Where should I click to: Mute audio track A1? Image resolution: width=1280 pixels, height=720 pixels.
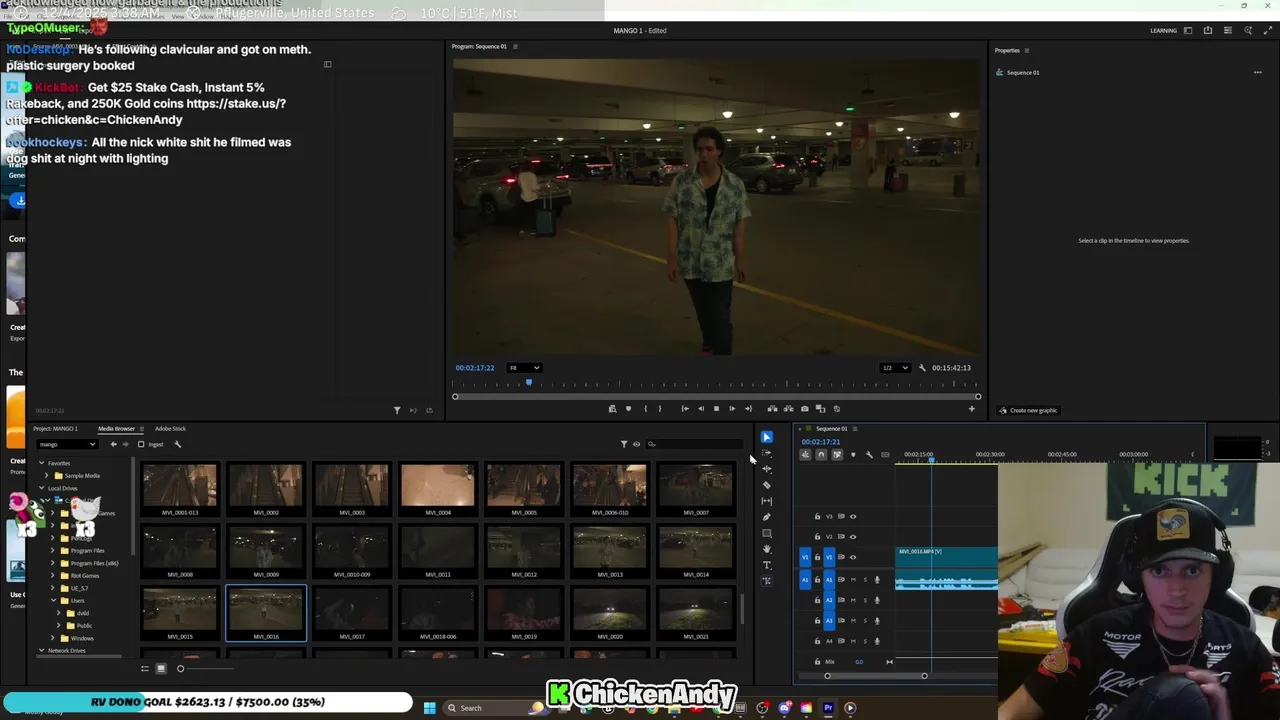pos(853,580)
